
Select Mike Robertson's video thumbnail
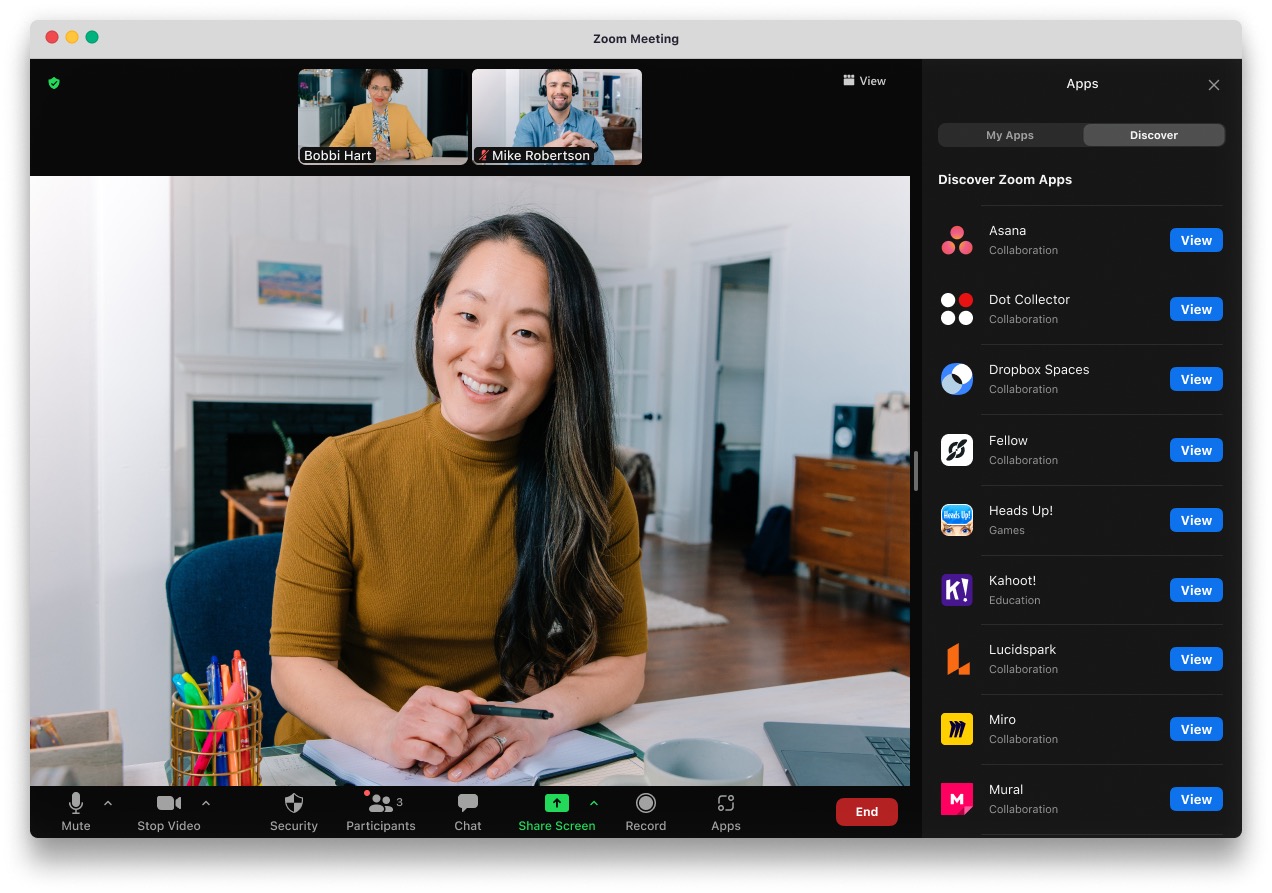557,117
